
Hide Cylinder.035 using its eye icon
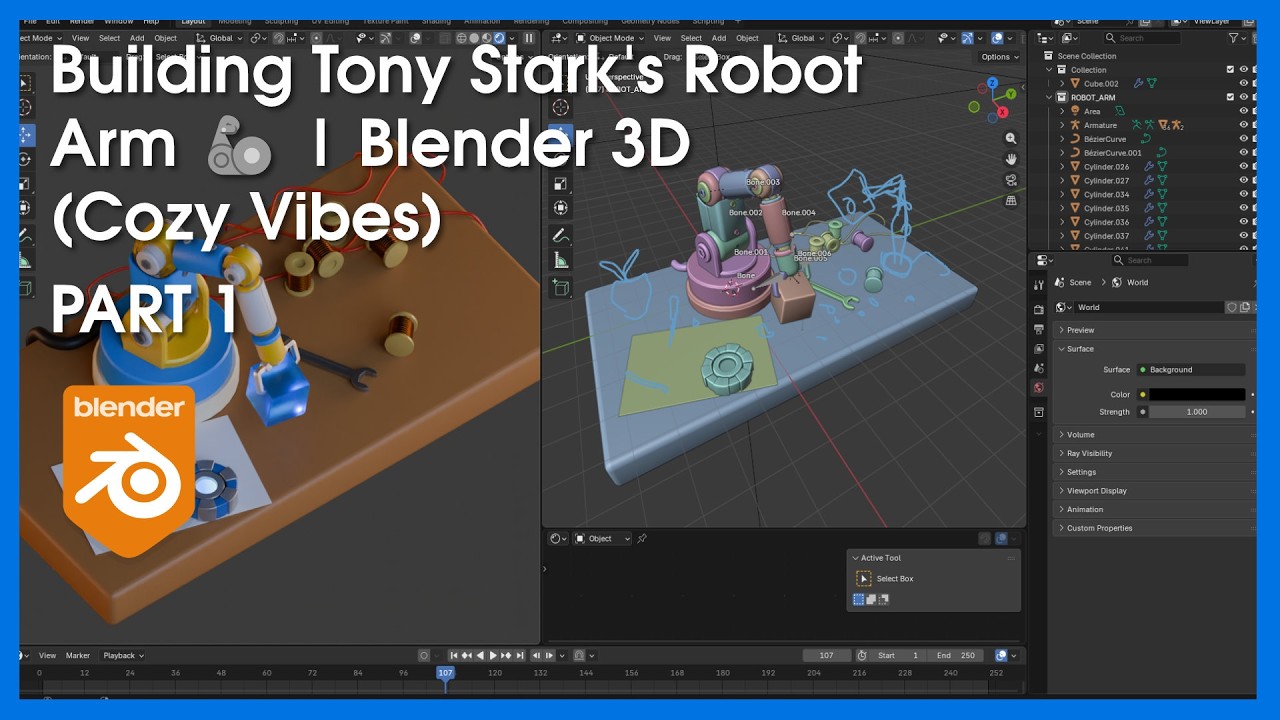tap(1244, 209)
